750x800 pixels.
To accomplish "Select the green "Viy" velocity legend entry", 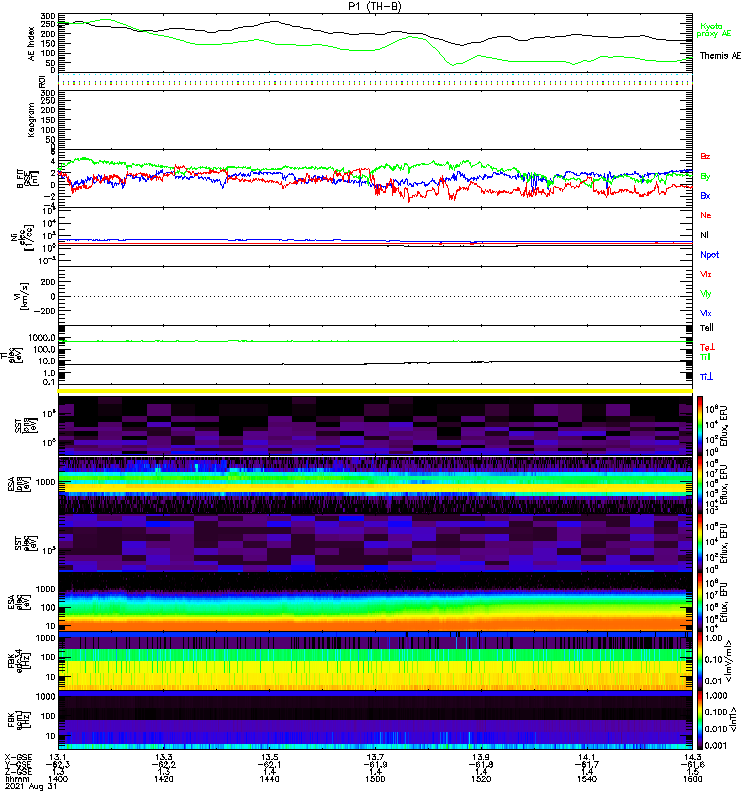I will coord(706,294).
